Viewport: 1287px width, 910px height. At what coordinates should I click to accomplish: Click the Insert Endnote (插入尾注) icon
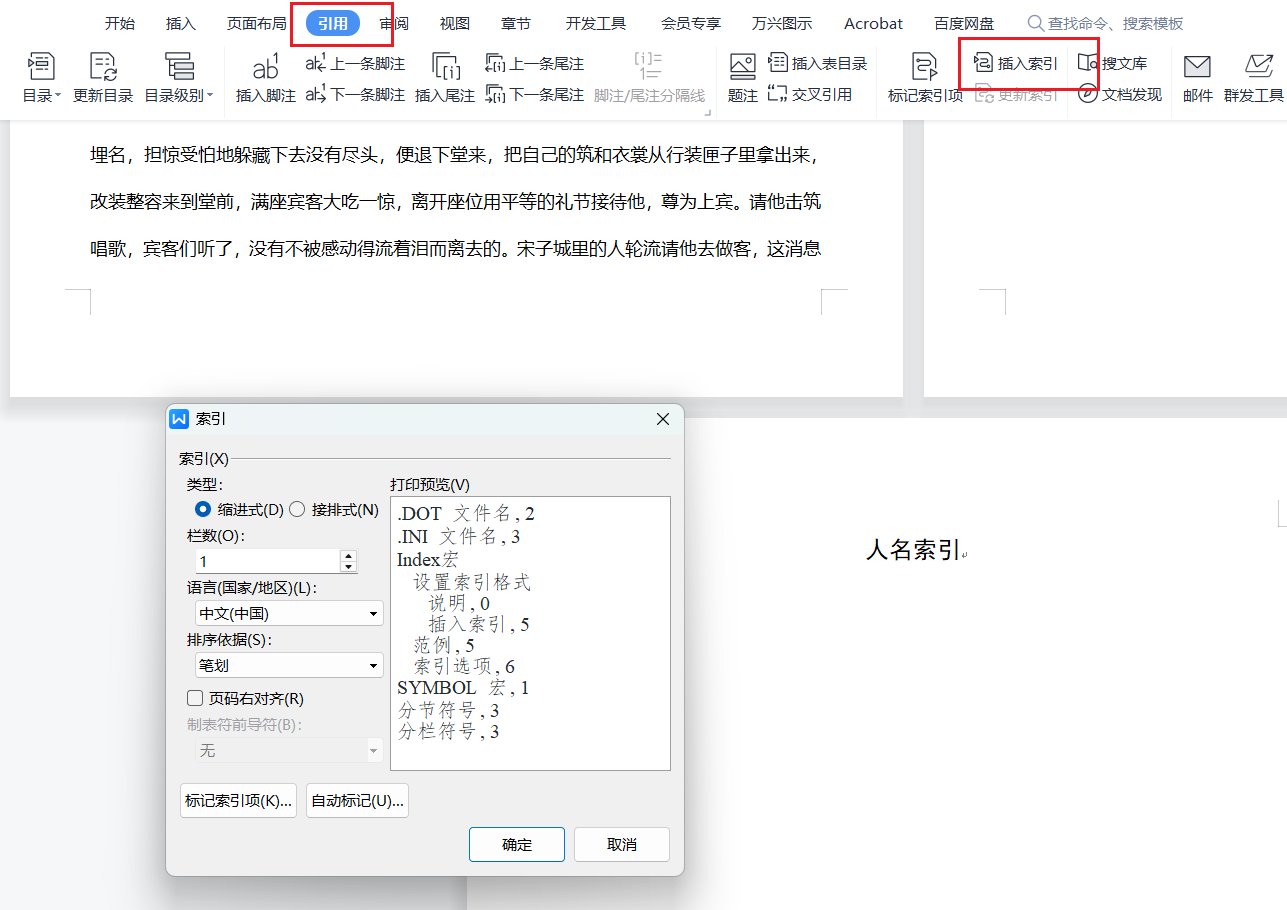coord(445,68)
